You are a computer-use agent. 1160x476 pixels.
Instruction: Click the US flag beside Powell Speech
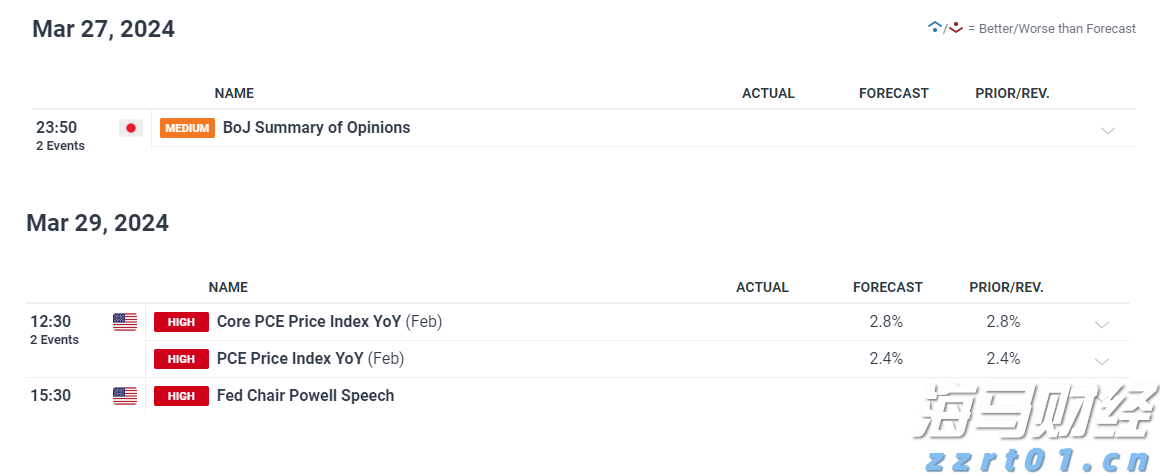125,396
